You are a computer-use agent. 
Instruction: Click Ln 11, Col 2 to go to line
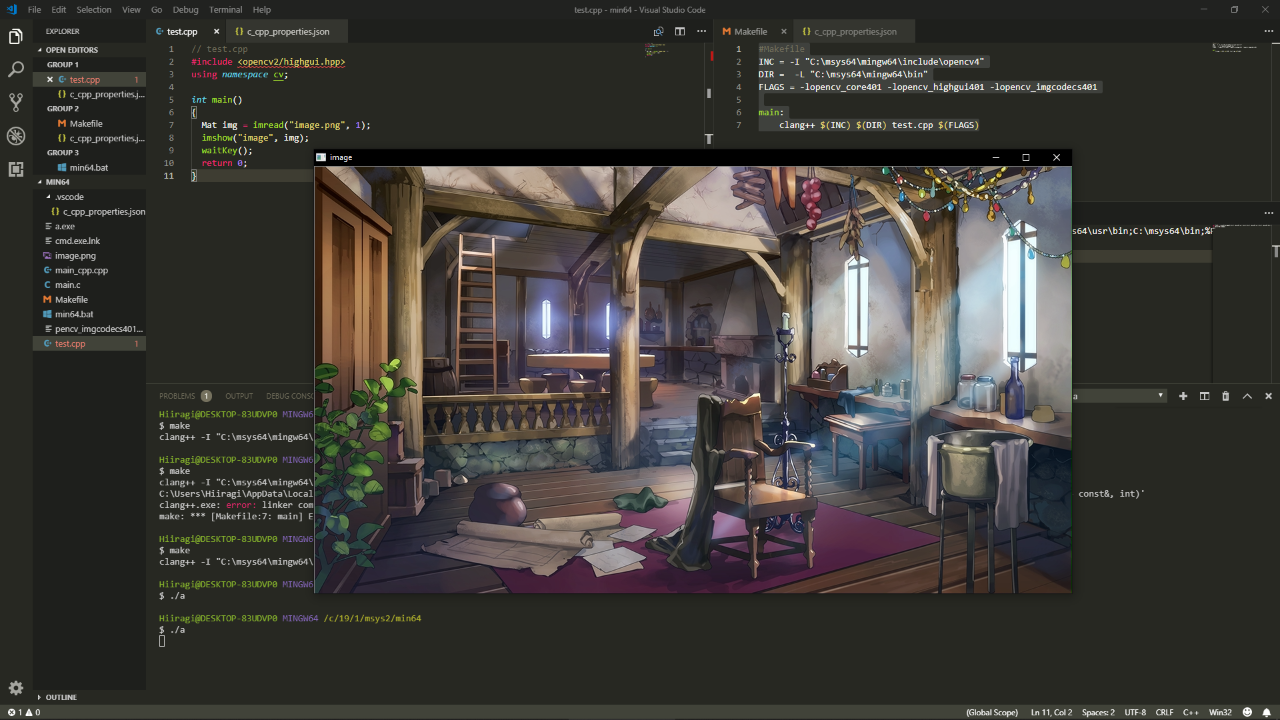1051,712
